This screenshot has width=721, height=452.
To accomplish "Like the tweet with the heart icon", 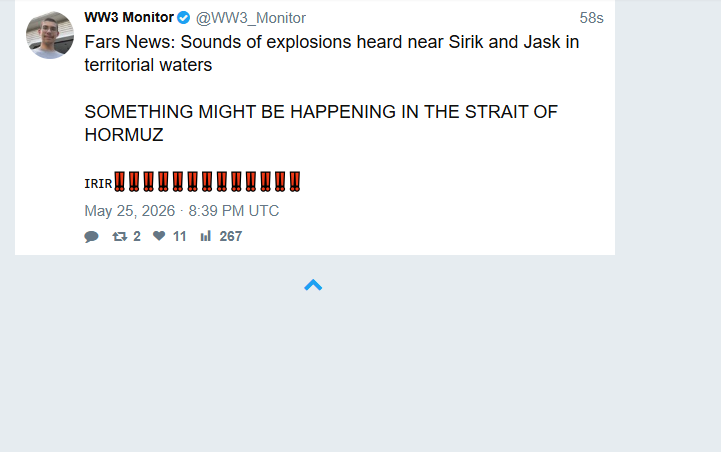I will point(159,236).
